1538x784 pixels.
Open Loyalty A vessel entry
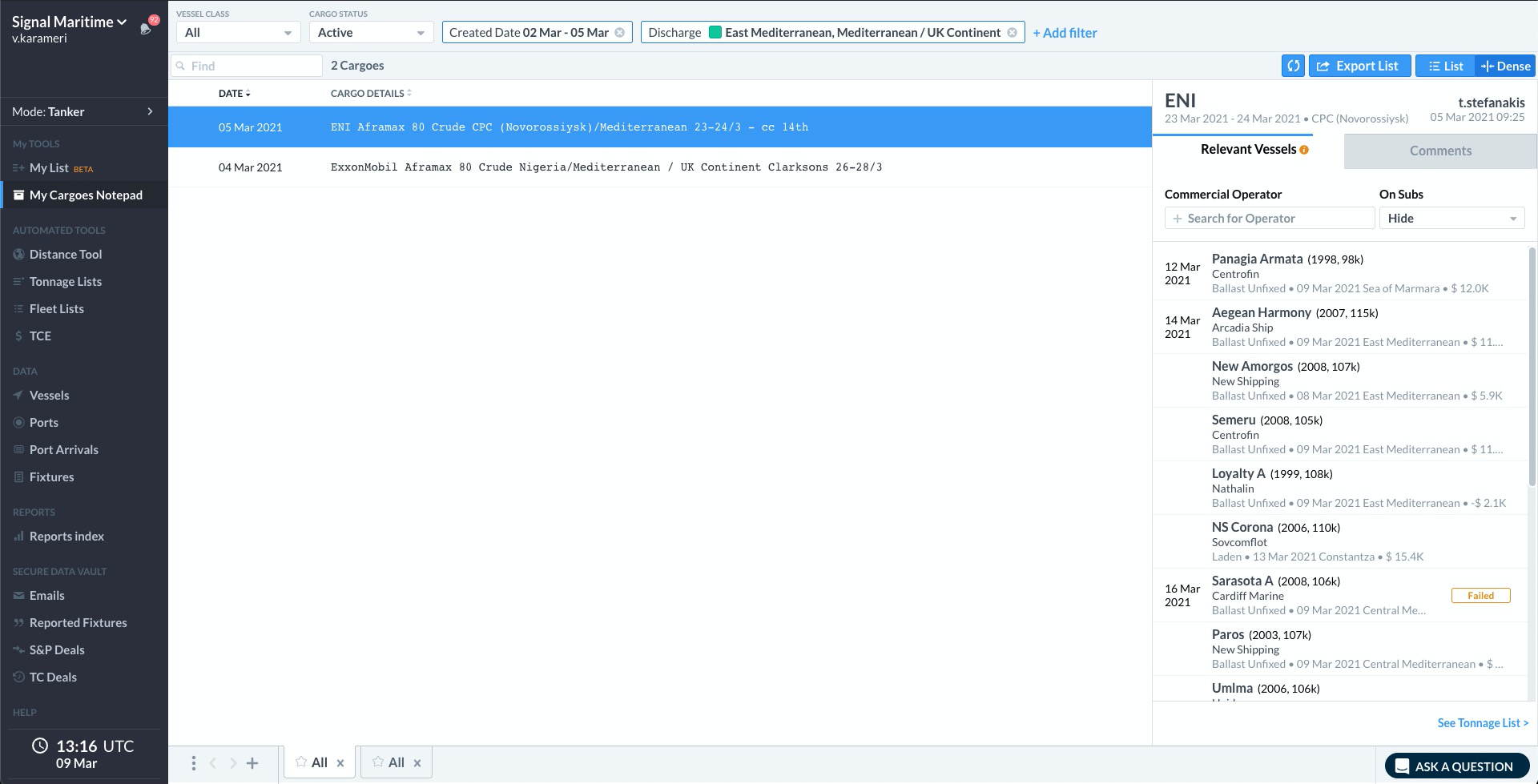coord(1339,488)
